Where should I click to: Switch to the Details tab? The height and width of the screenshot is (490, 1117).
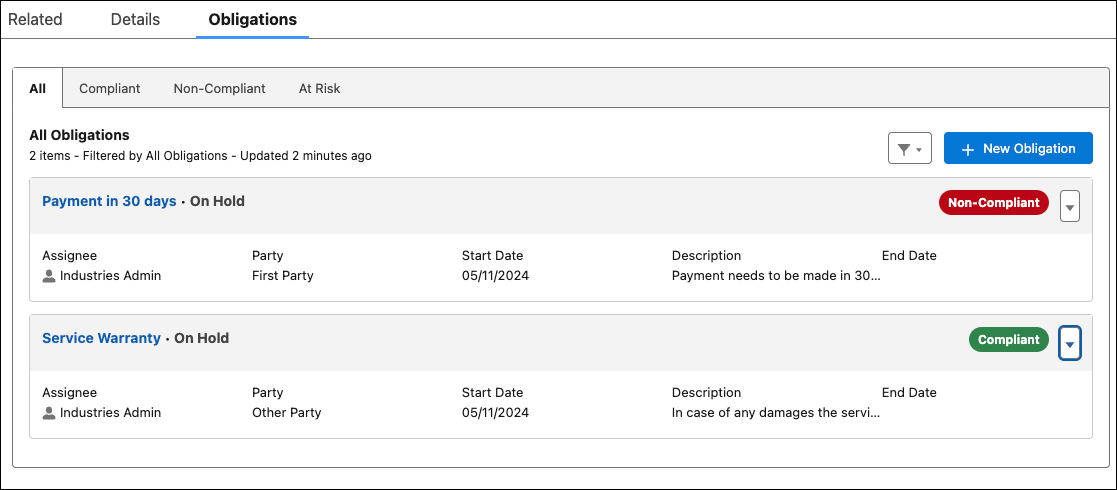point(135,20)
